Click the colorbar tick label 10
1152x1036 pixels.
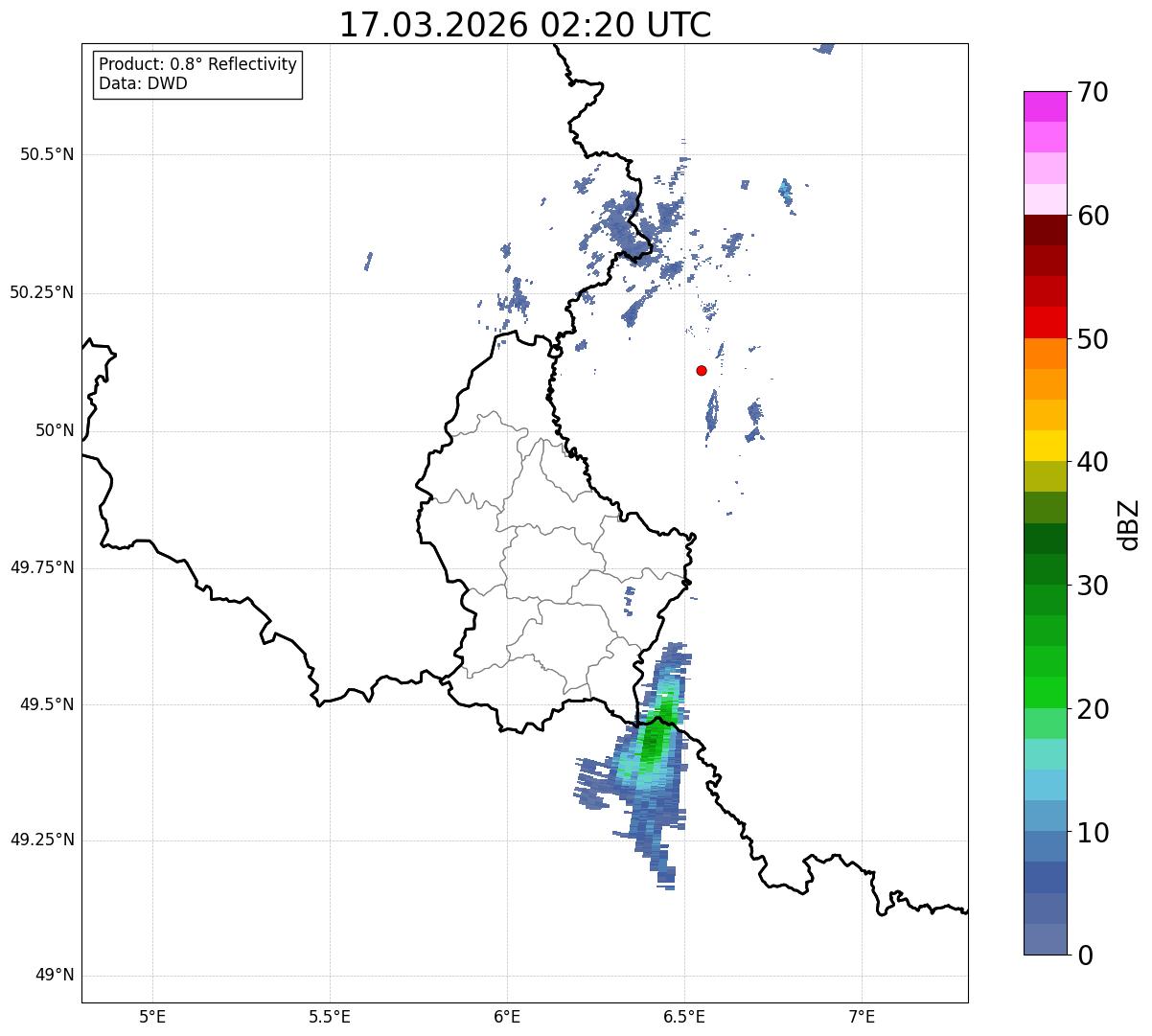pyautogui.click(x=1094, y=832)
